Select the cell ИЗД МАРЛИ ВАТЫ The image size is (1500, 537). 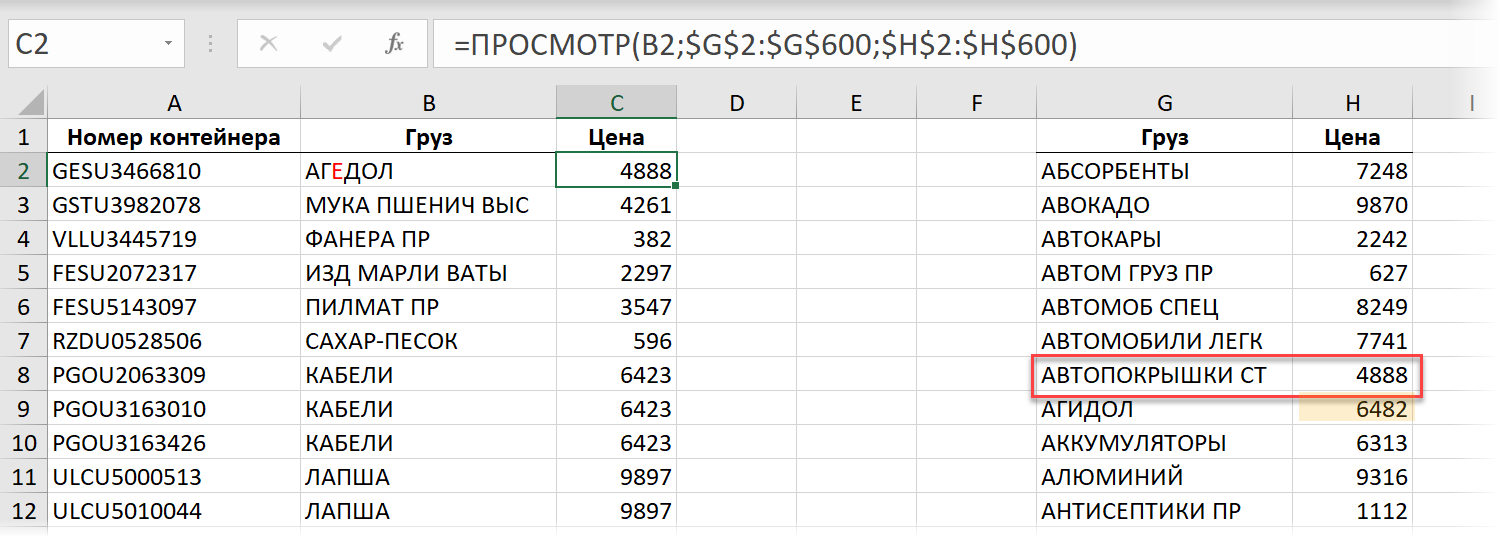[429, 273]
